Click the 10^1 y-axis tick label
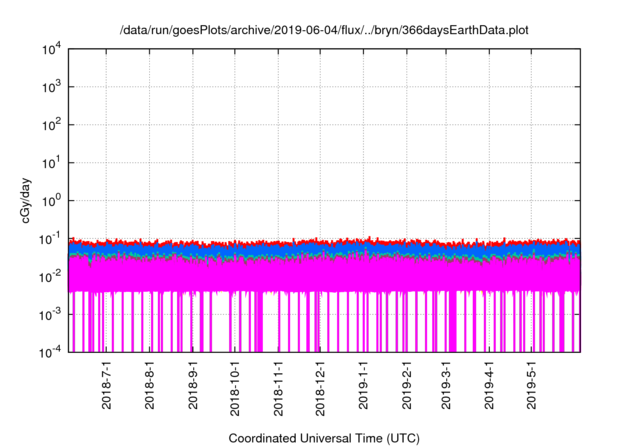Screen dimensions: 640x448 [x=52, y=163]
